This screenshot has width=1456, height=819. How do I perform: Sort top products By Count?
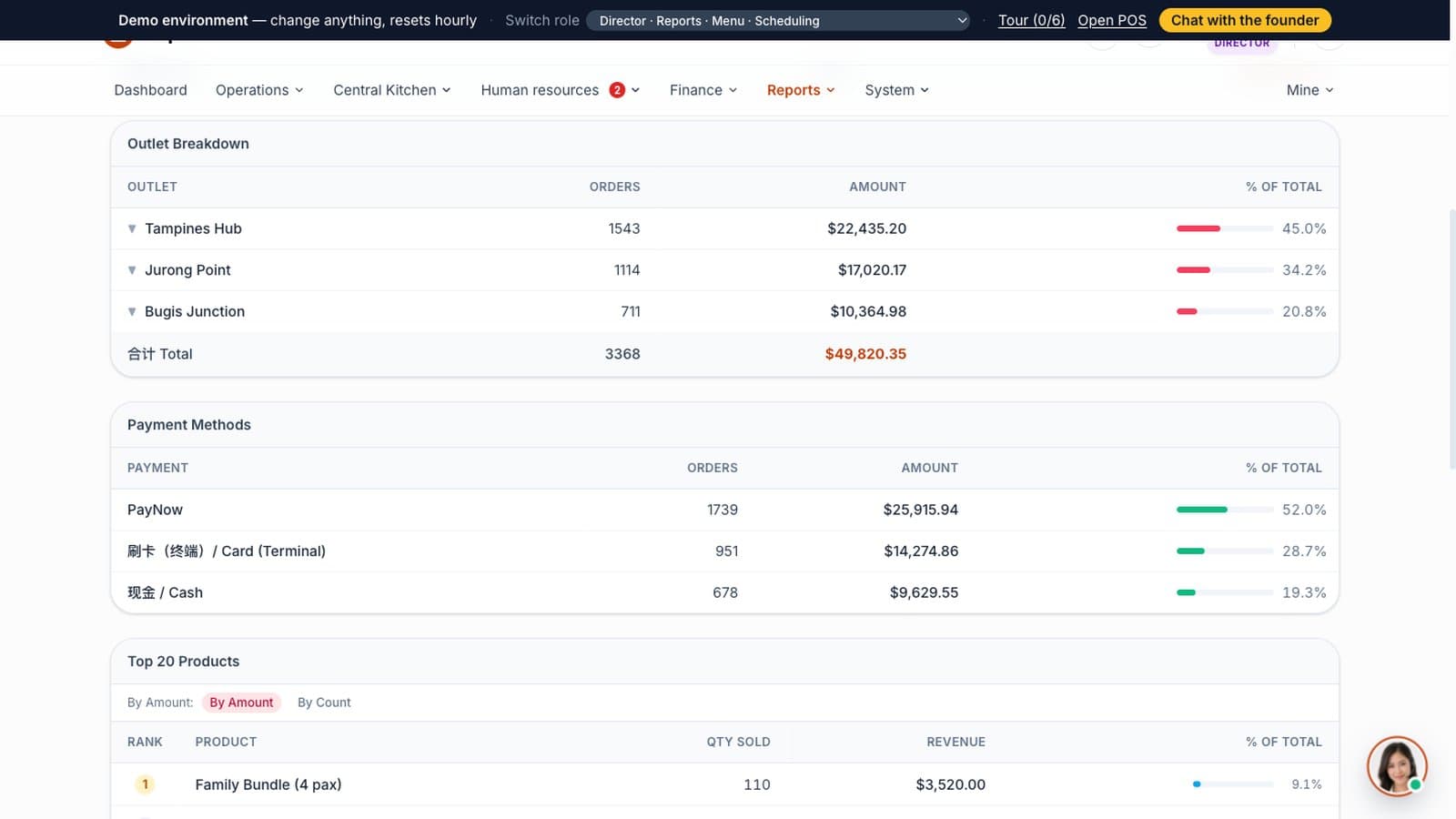click(324, 703)
